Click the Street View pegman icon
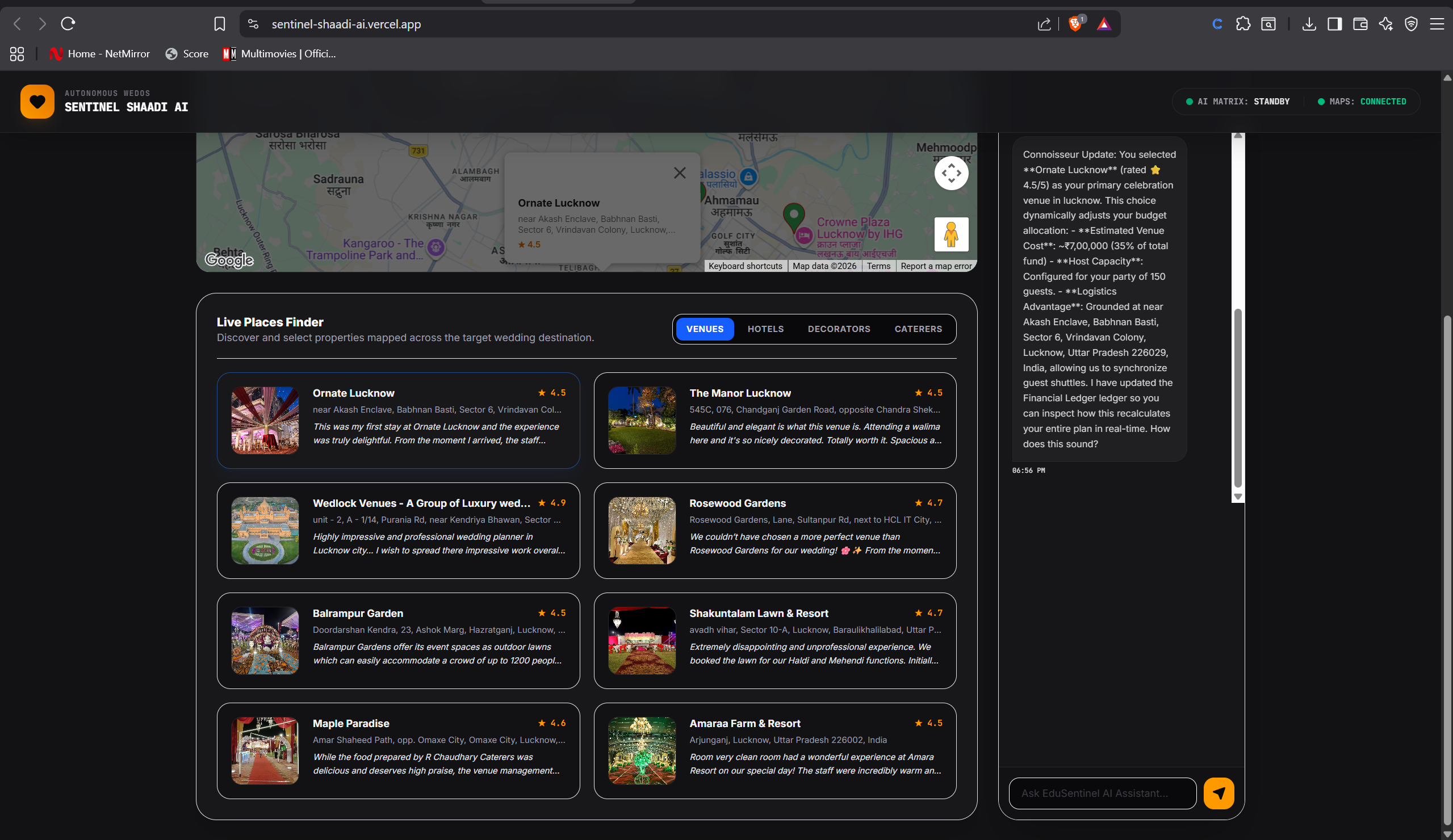Viewport: 1453px width, 840px height. coord(952,234)
